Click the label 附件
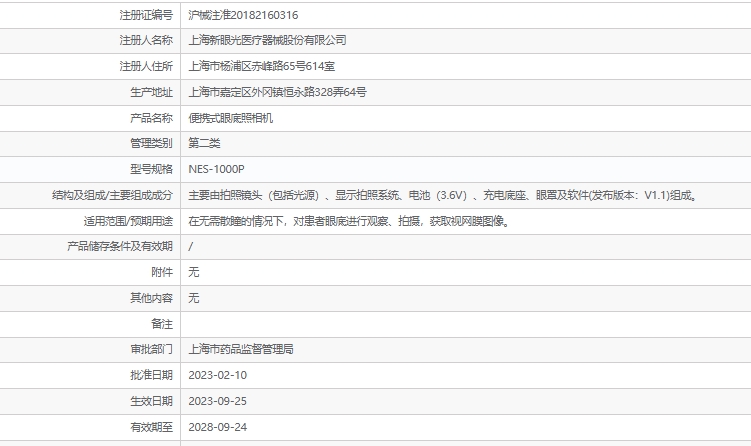This screenshot has height=446, width=751. coord(162,272)
